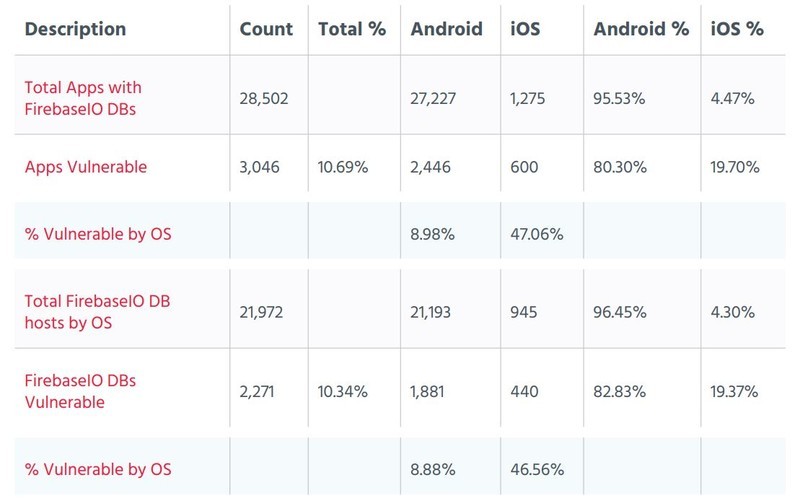Click FirebaseIO DBs Vulnerable label
This screenshot has width=800, height=501.
80,391
